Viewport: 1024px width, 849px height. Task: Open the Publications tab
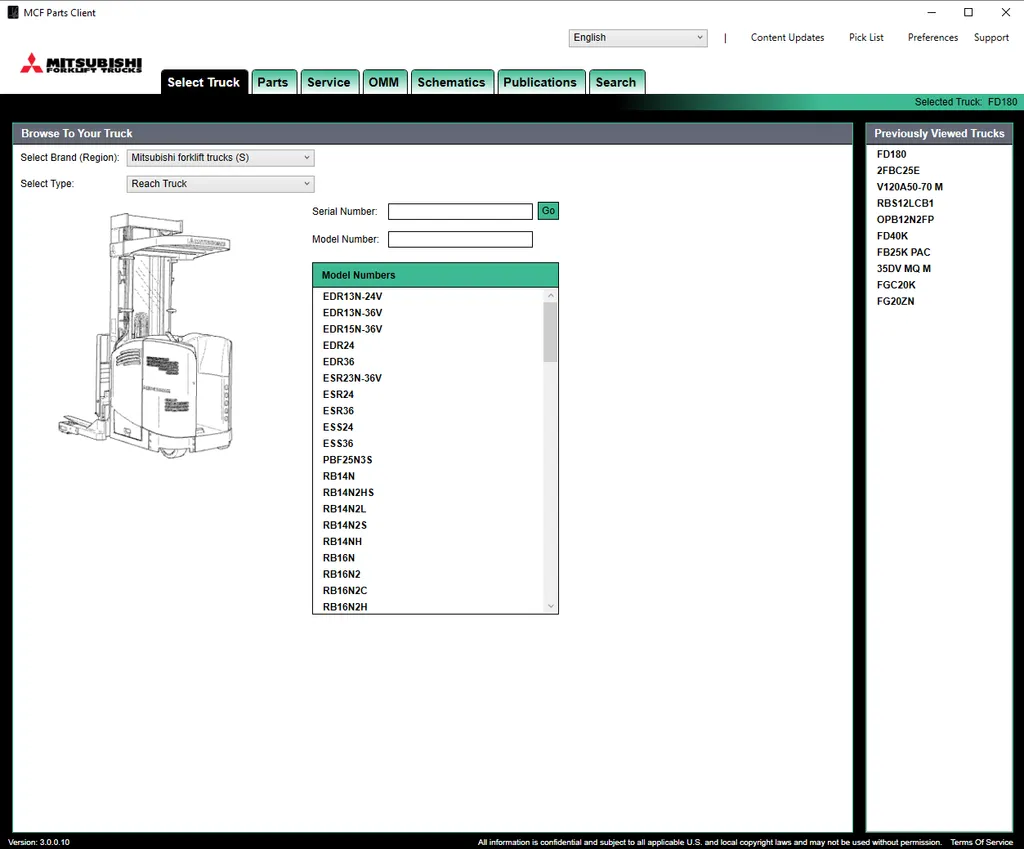tap(540, 82)
